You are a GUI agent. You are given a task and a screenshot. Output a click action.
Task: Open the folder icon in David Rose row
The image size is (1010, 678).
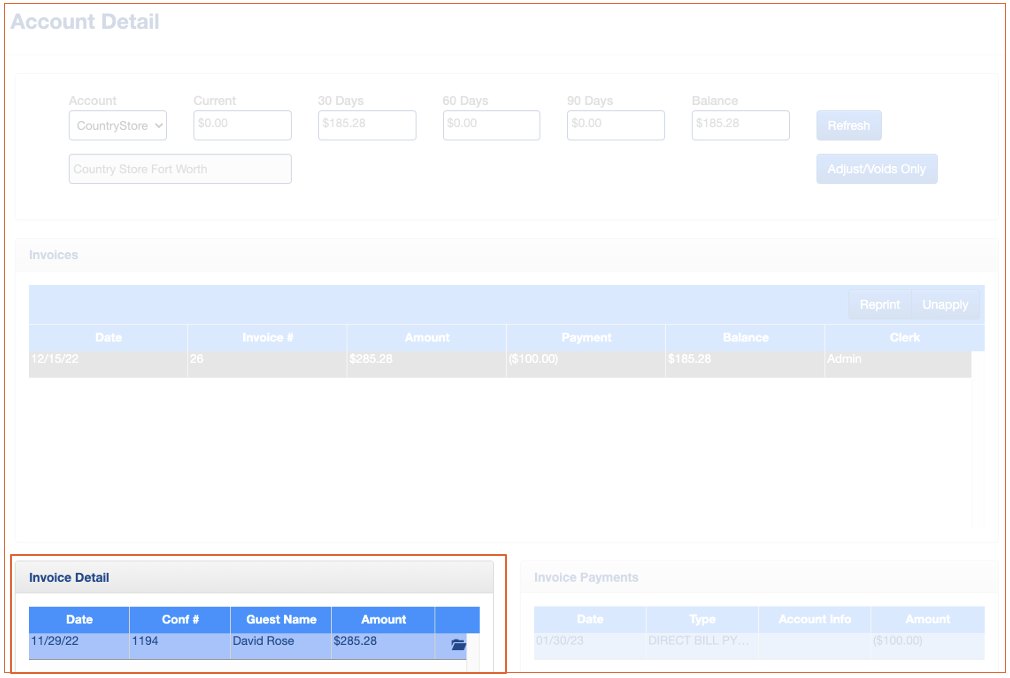pos(458,645)
